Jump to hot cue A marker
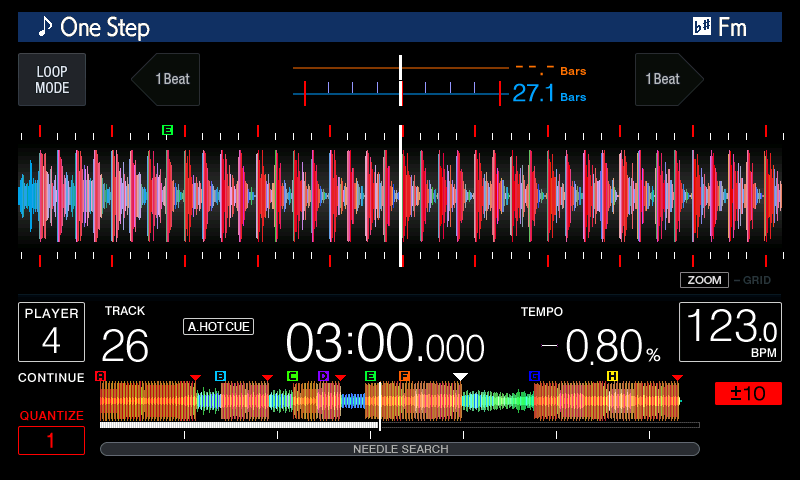The height and width of the screenshot is (480, 800). pos(100,376)
